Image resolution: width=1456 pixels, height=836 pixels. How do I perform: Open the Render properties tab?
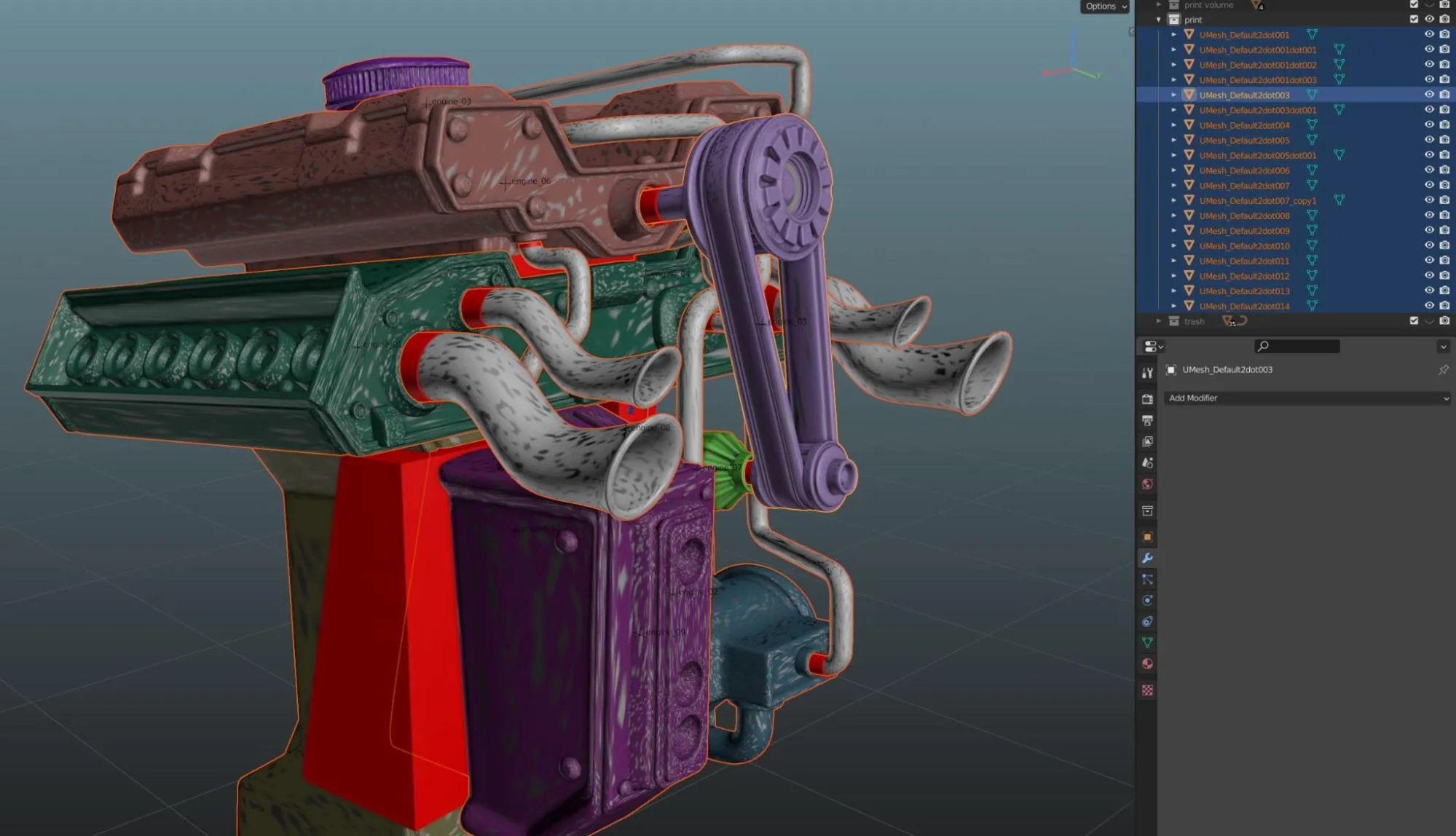[1147, 399]
